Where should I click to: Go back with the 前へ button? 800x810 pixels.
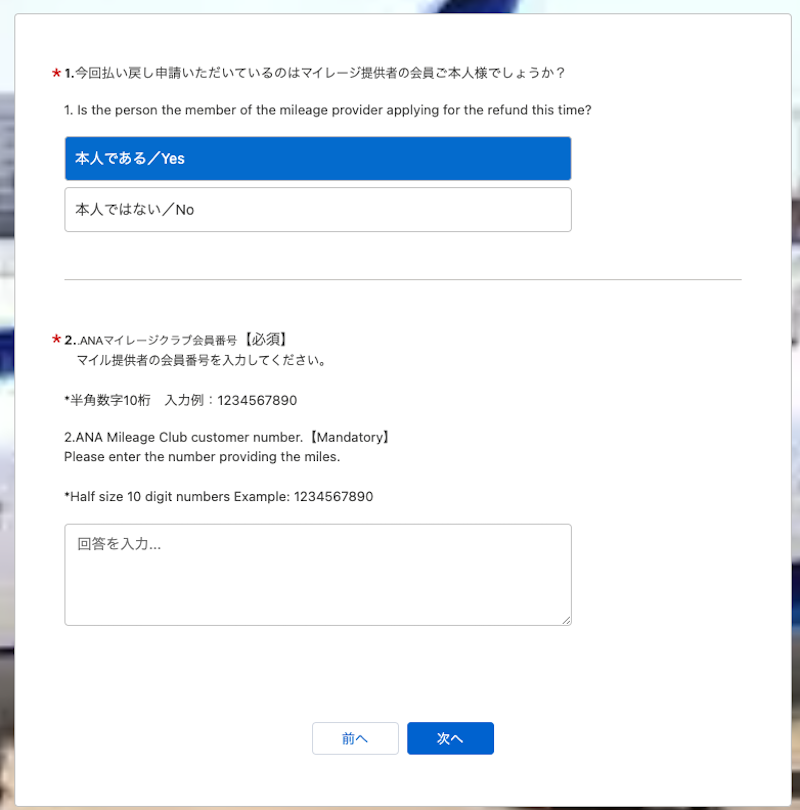coord(355,738)
